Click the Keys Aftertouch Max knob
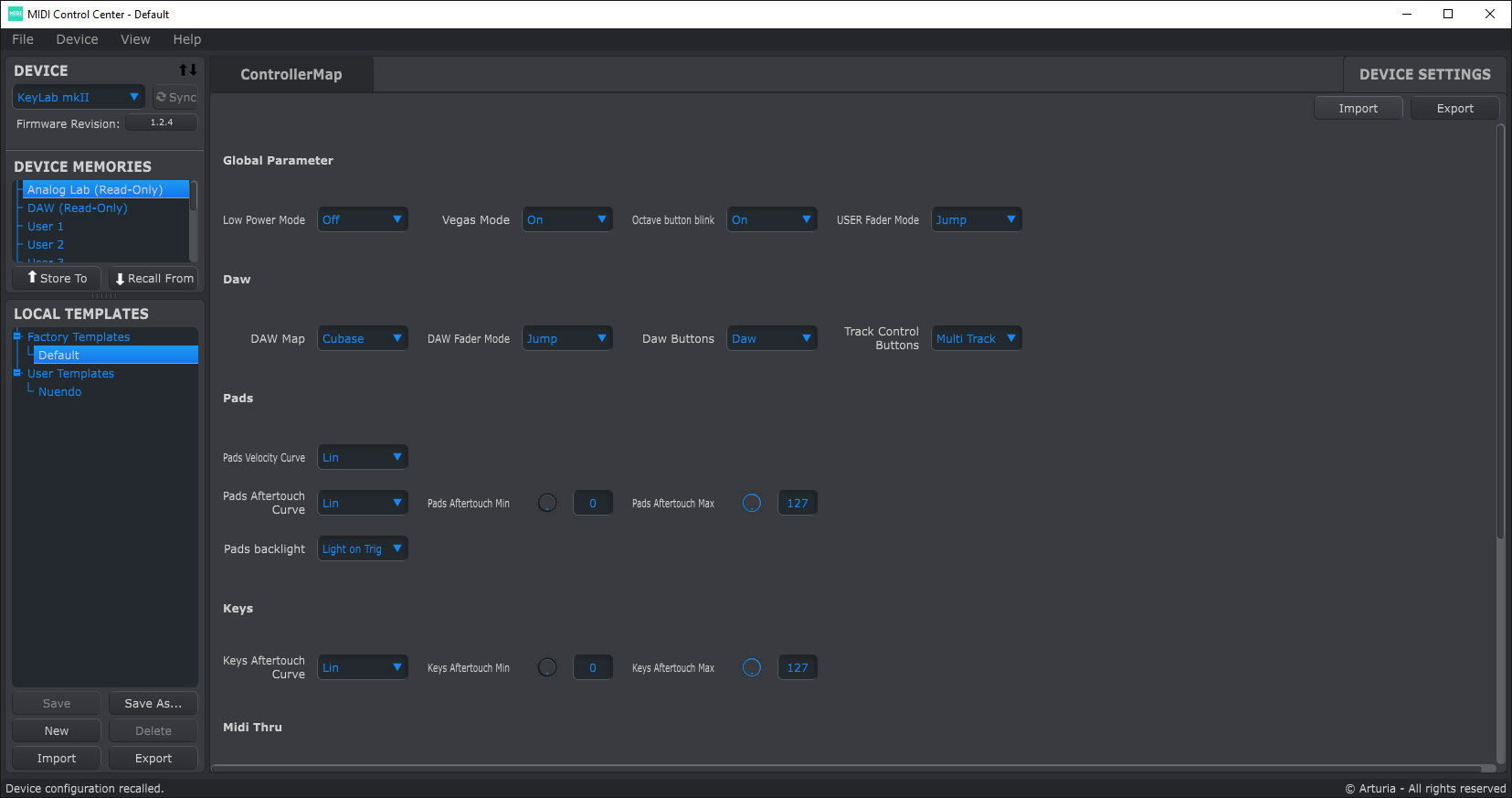The image size is (1512, 798). (752, 667)
